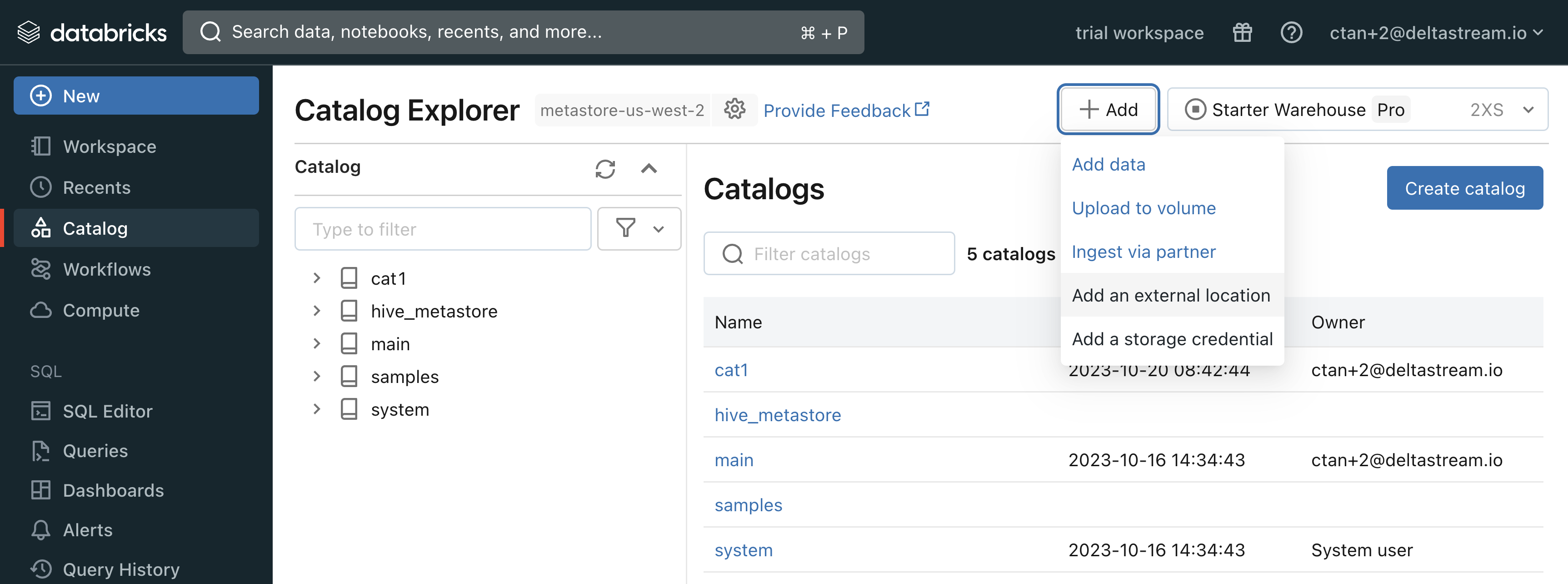Refresh the Catalog tree
Viewport: 1568px width, 584px height.
[605, 169]
